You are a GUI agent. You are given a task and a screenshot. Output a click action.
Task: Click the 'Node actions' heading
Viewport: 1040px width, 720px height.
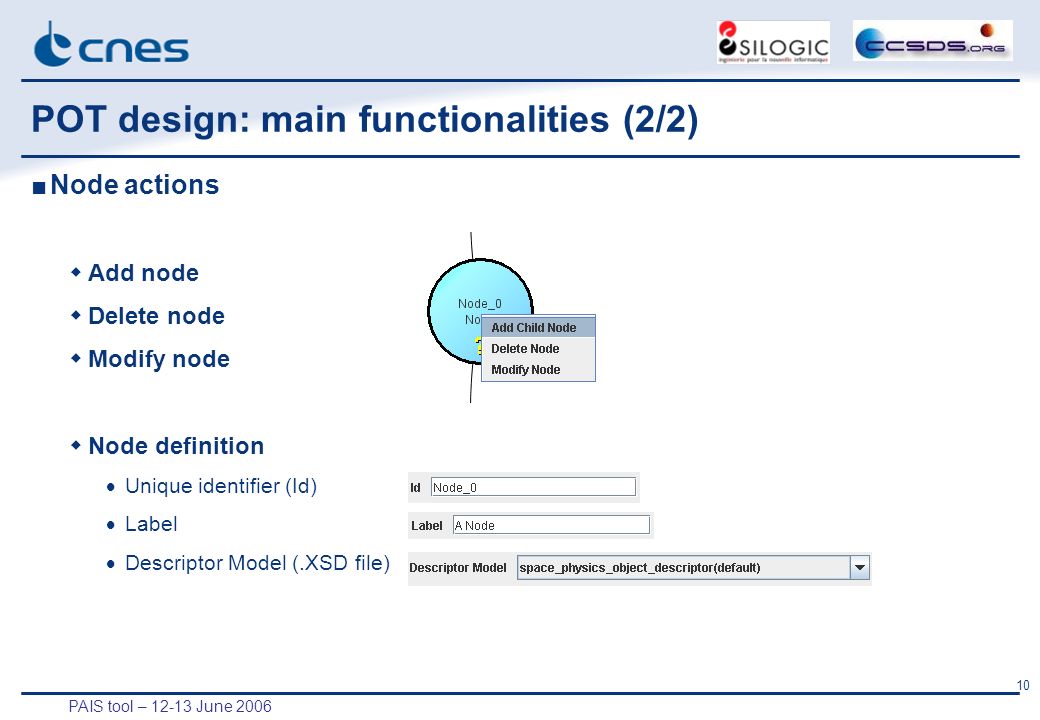(x=135, y=185)
